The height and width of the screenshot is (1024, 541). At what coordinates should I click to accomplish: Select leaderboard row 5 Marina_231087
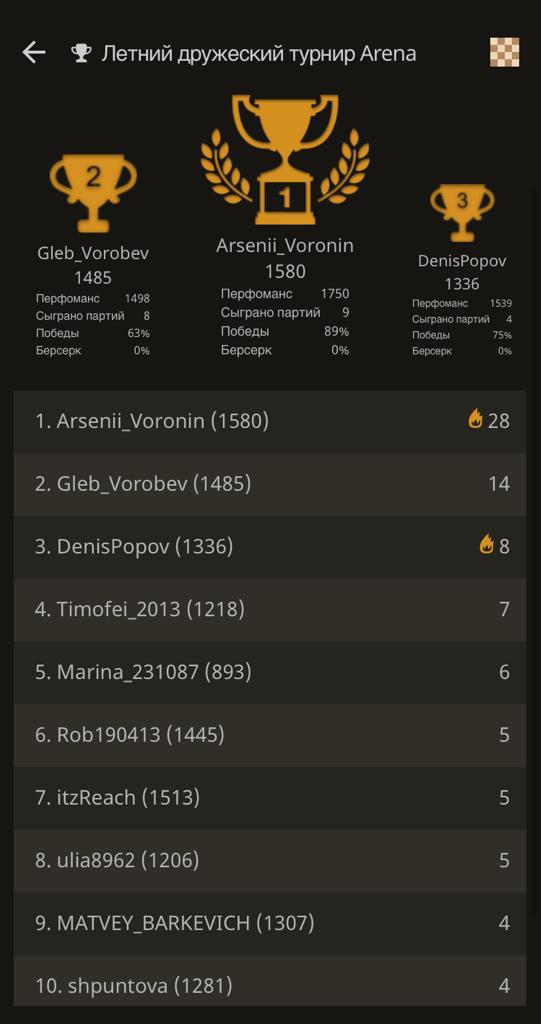pyautogui.click(x=270, y=672)
